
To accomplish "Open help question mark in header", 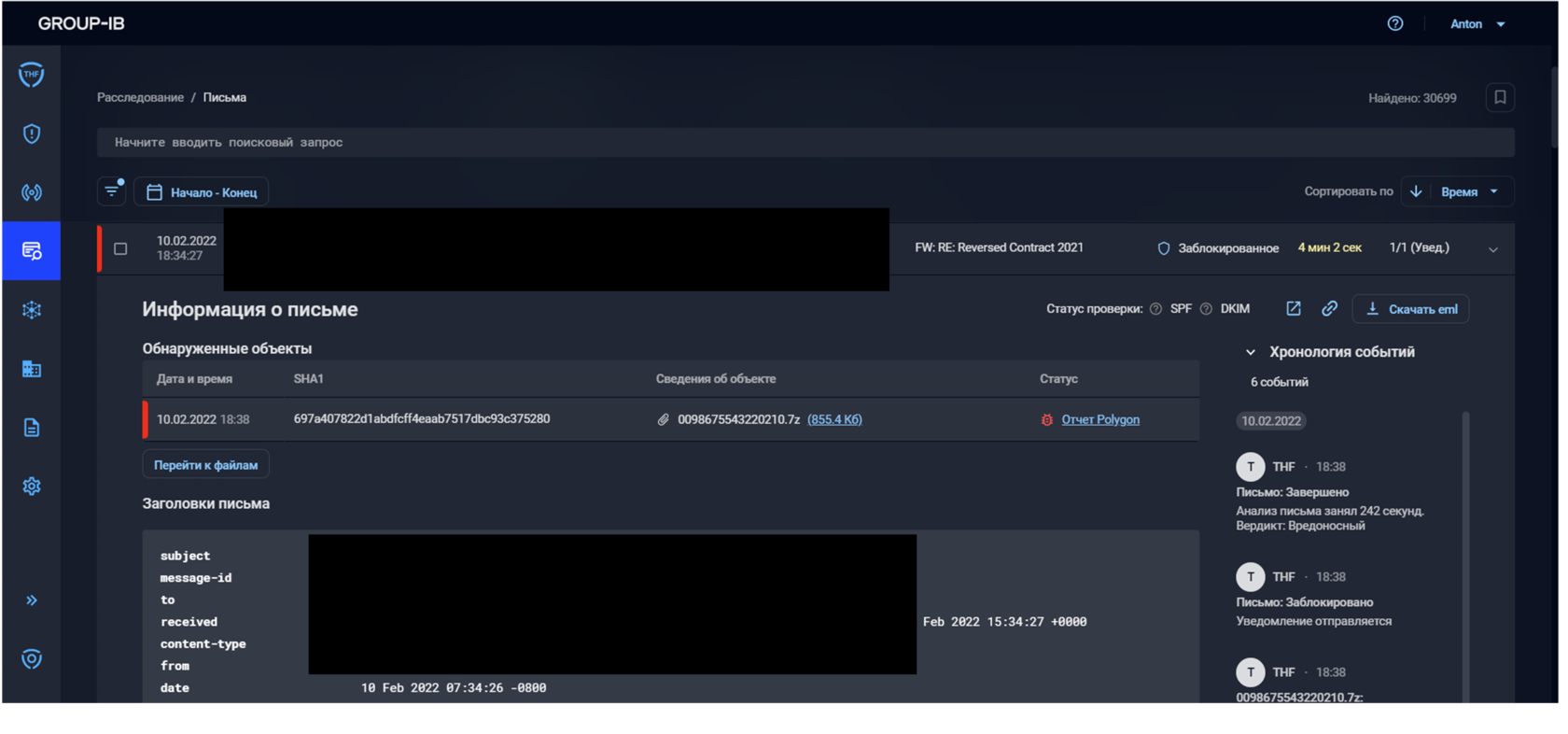I will click(x=1395, y=23).
